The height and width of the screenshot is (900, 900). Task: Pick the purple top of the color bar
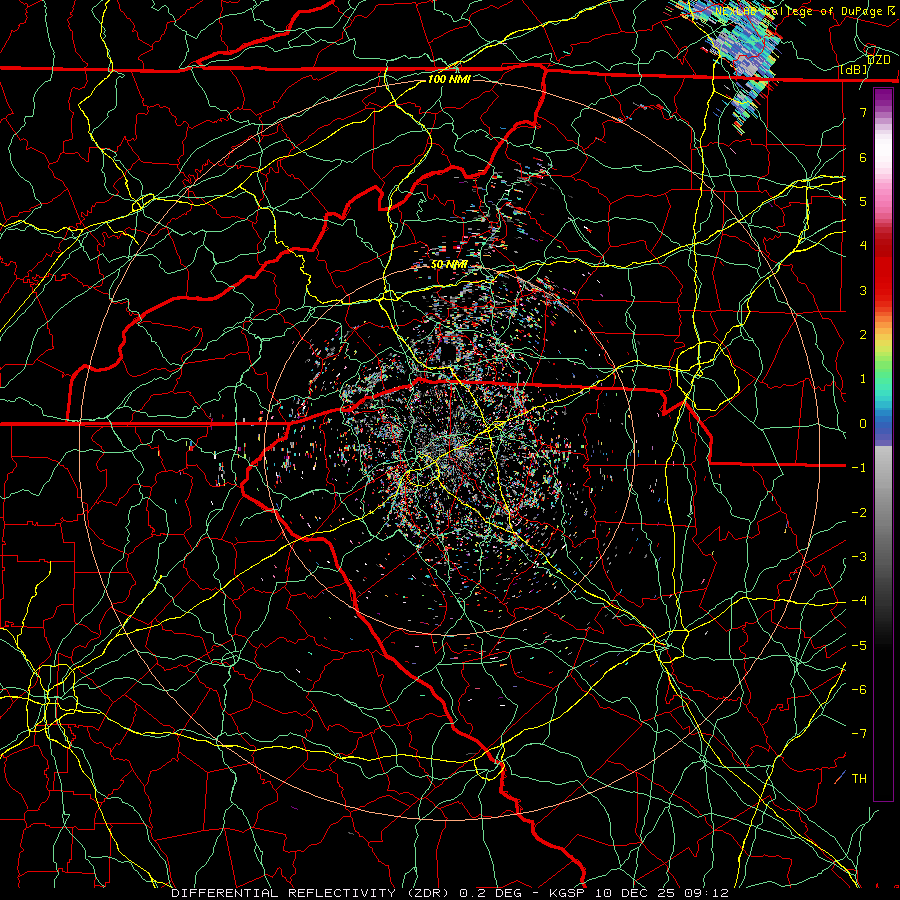(x=883, y=99)
